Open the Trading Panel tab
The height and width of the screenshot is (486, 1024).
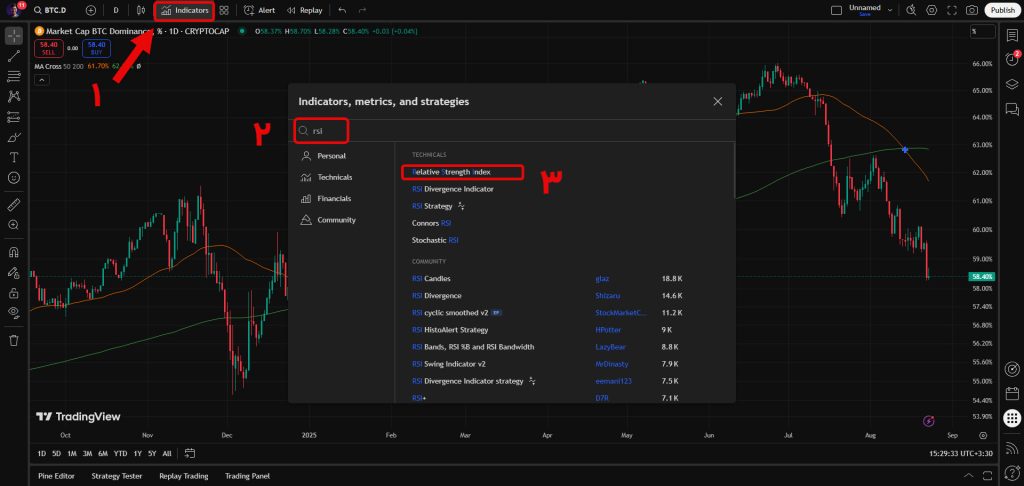point(247,476)
